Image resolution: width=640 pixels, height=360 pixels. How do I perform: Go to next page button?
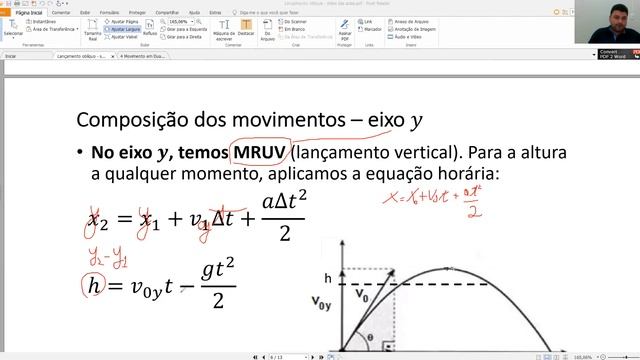pyautogui.click(x=313, y=357)
